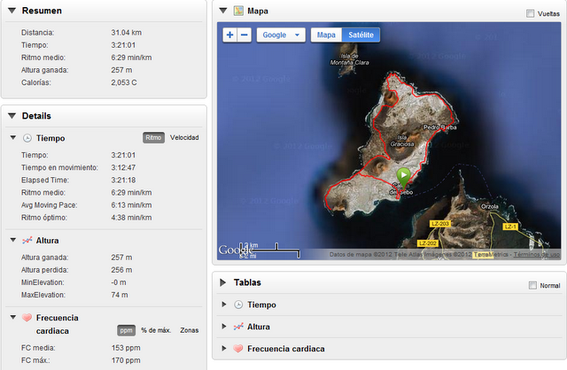Switch map to Satélite view

tap(361, 35)
